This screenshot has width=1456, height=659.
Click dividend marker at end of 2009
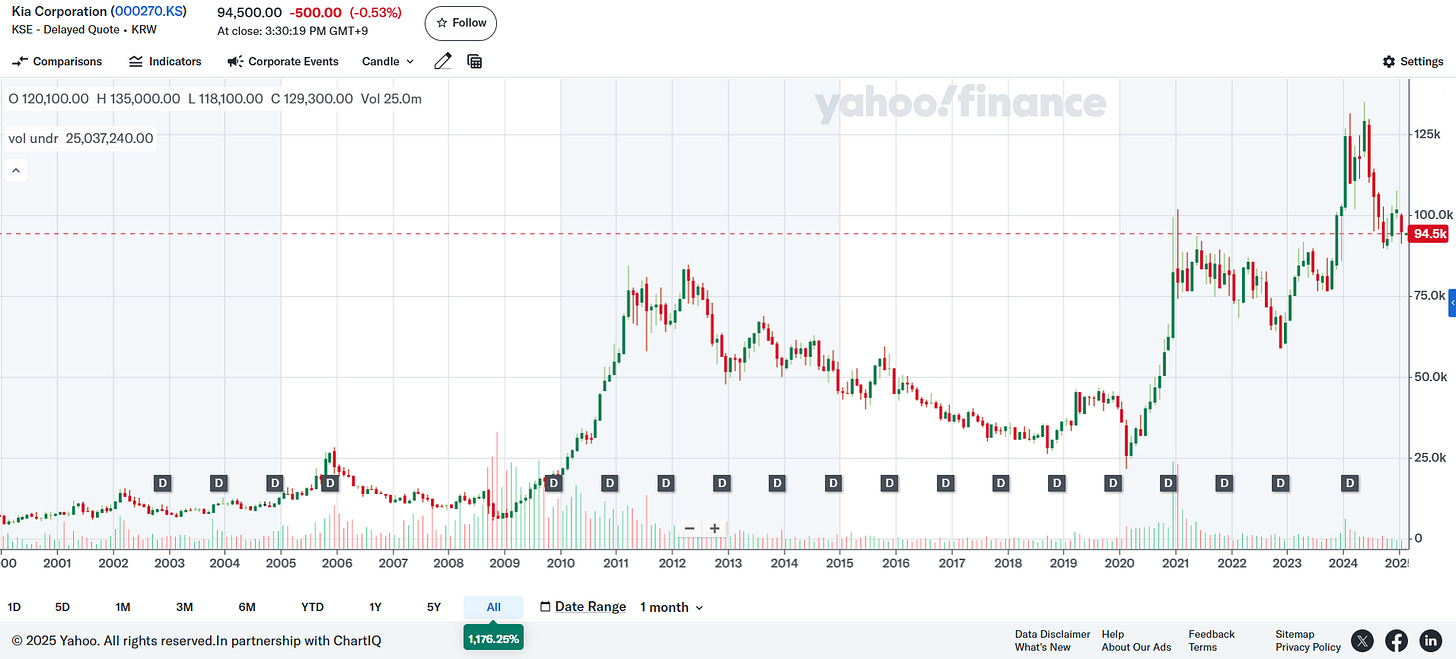(x=554, y=483)
